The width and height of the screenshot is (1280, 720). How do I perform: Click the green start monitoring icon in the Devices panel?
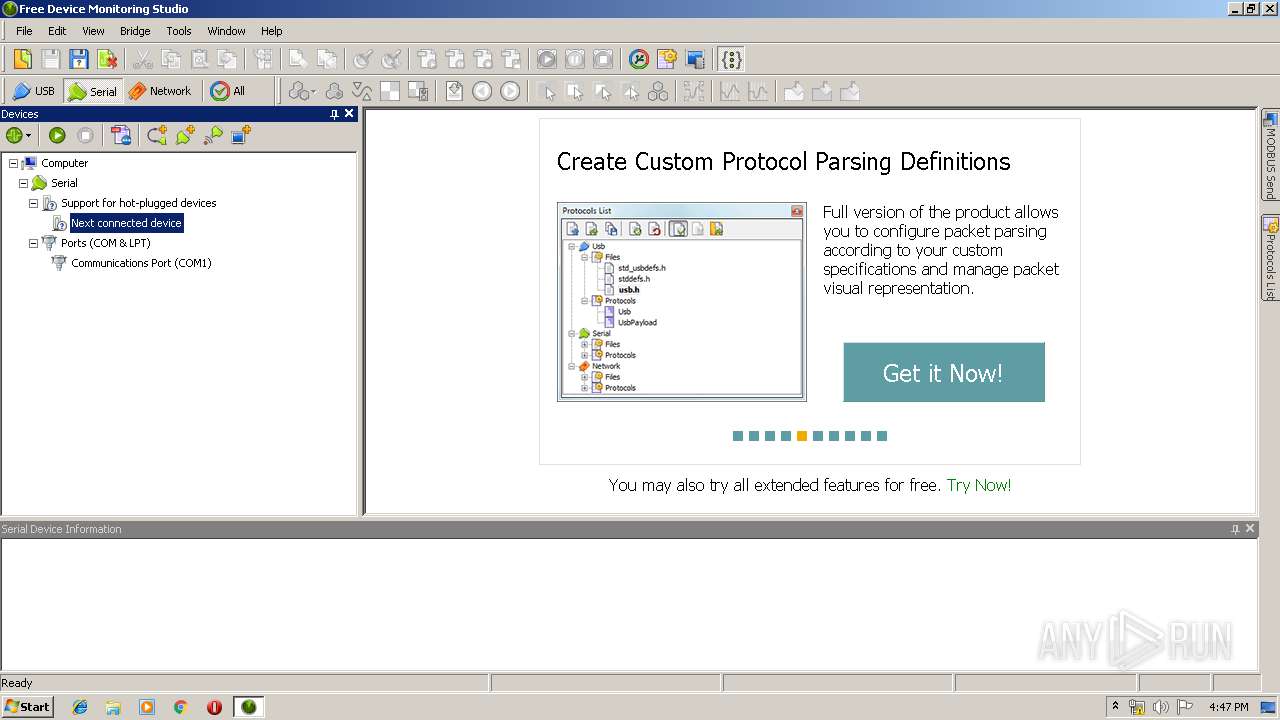pos(57,135)
